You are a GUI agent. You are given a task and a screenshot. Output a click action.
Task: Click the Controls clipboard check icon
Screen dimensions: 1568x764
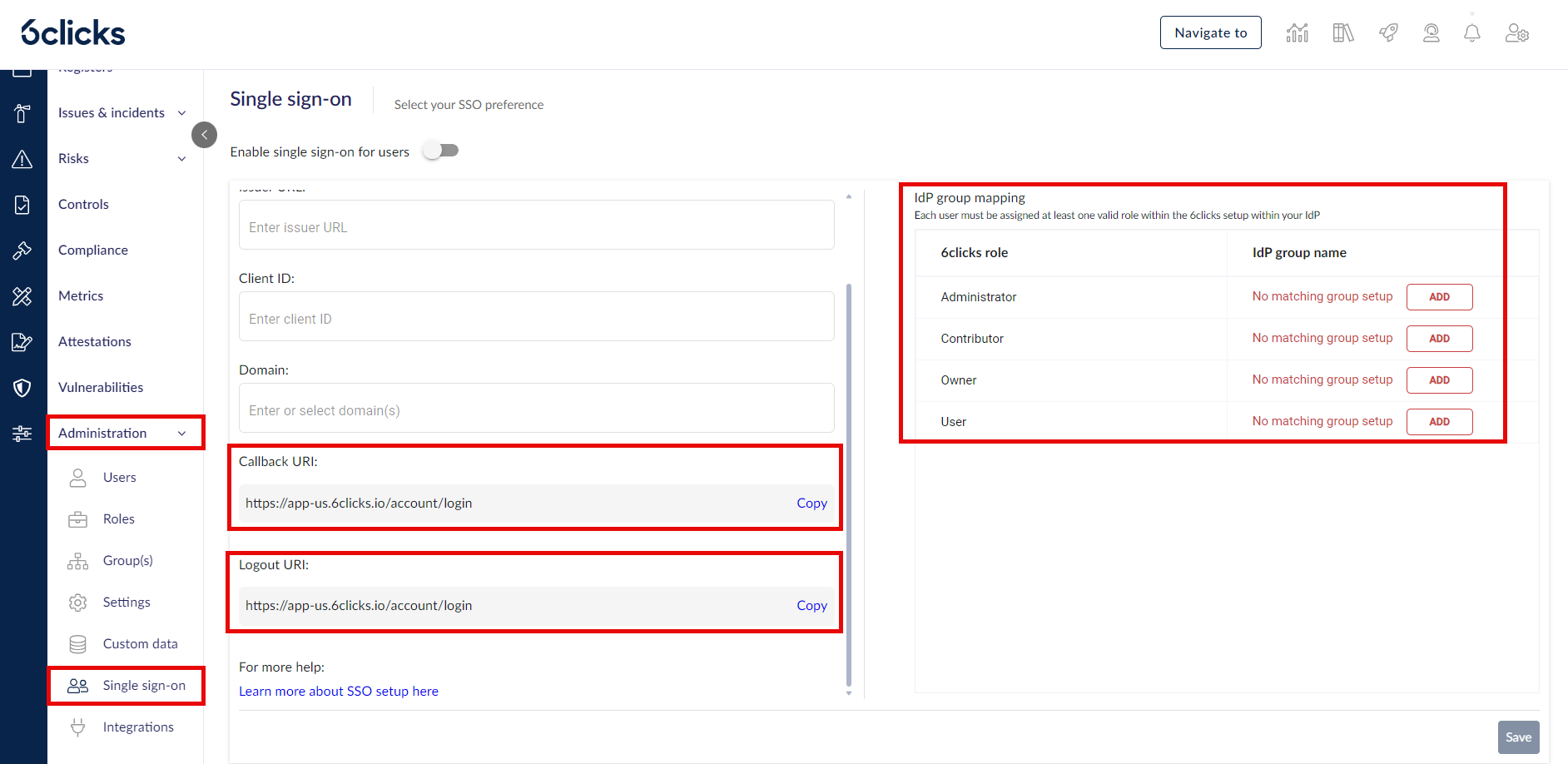[x=22, y=205]
